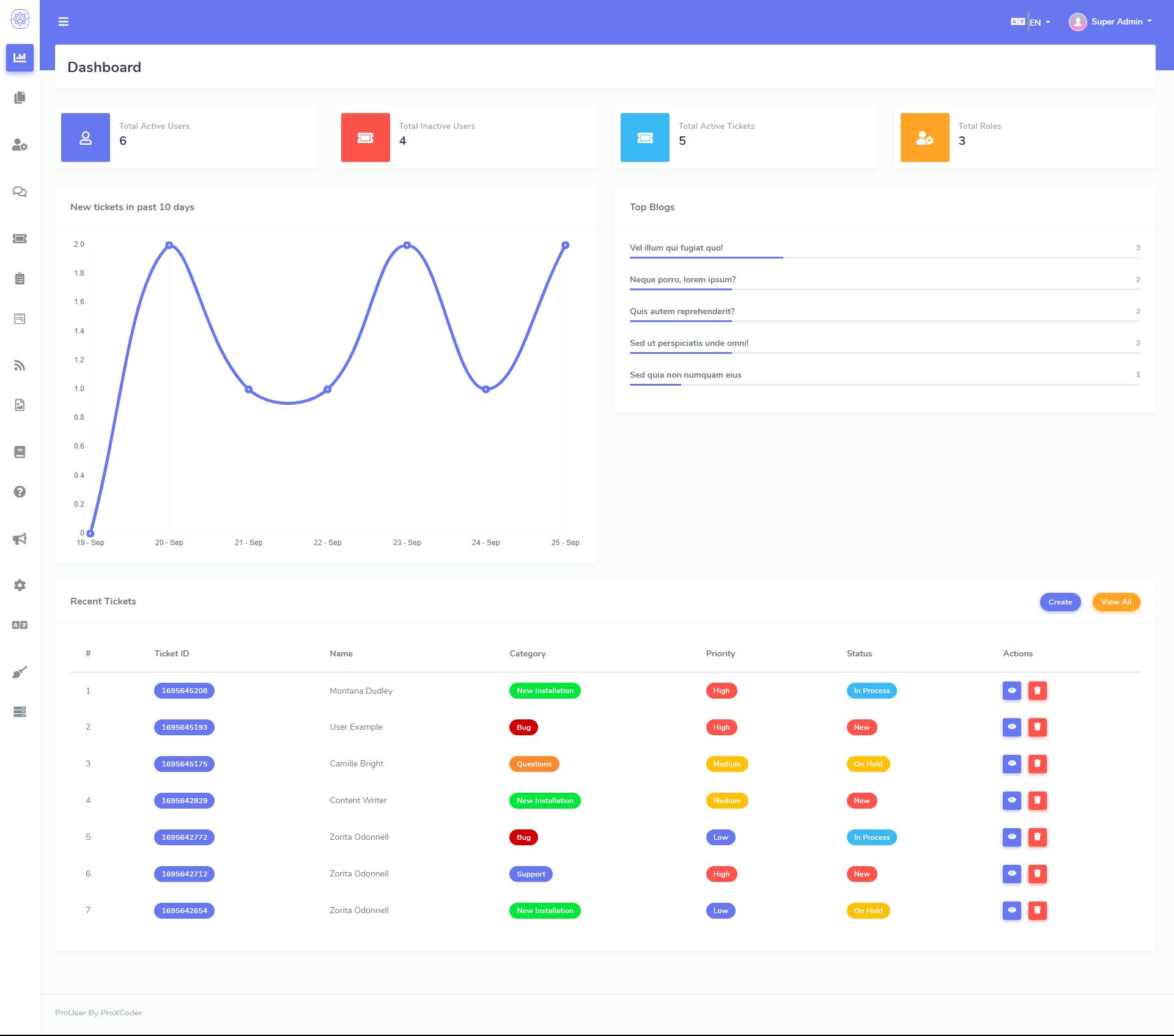Click the hamburger menu icon in header
The width and height of the screenshot is (1174, 1036).
pyautogui.click(x=63, y=22)
